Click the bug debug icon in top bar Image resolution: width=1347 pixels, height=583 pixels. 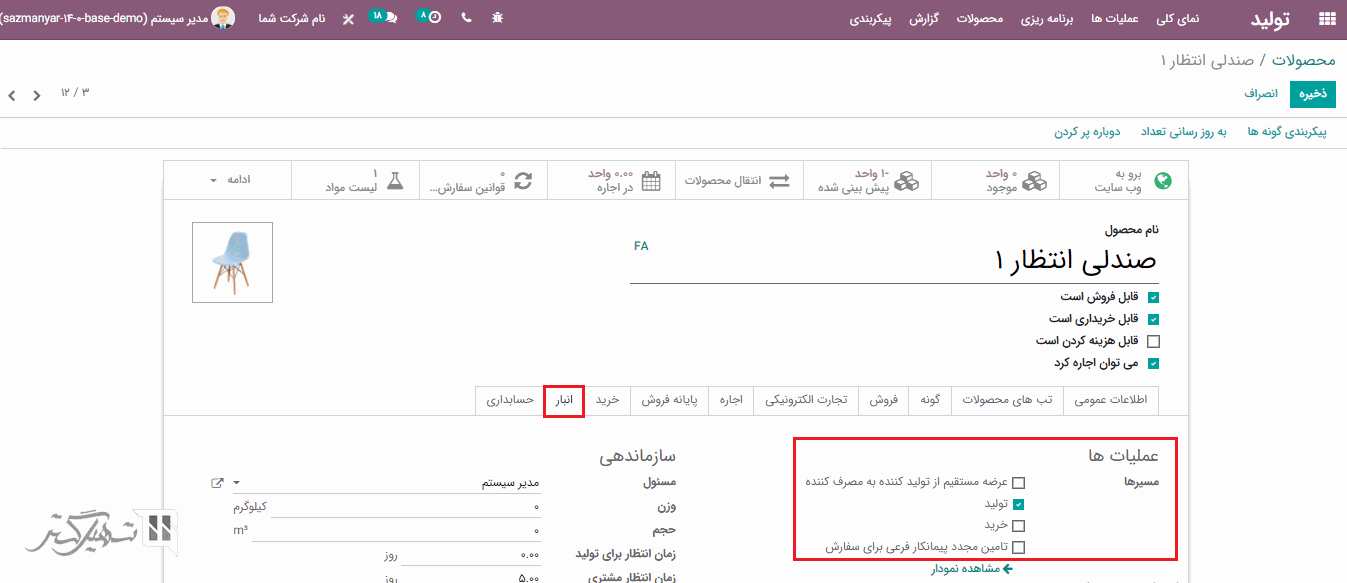point(498,19)
